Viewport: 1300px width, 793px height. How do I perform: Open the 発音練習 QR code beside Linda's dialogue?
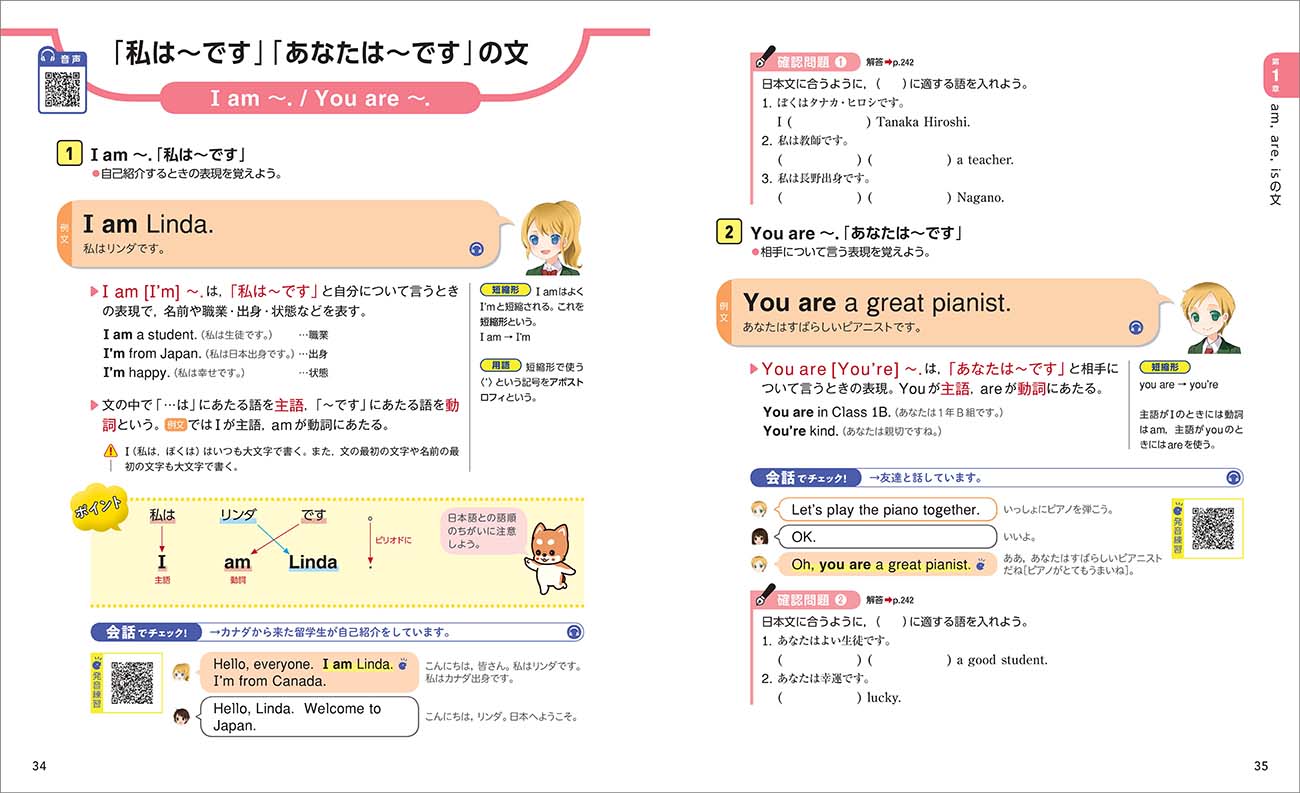(x=132, y=684)
